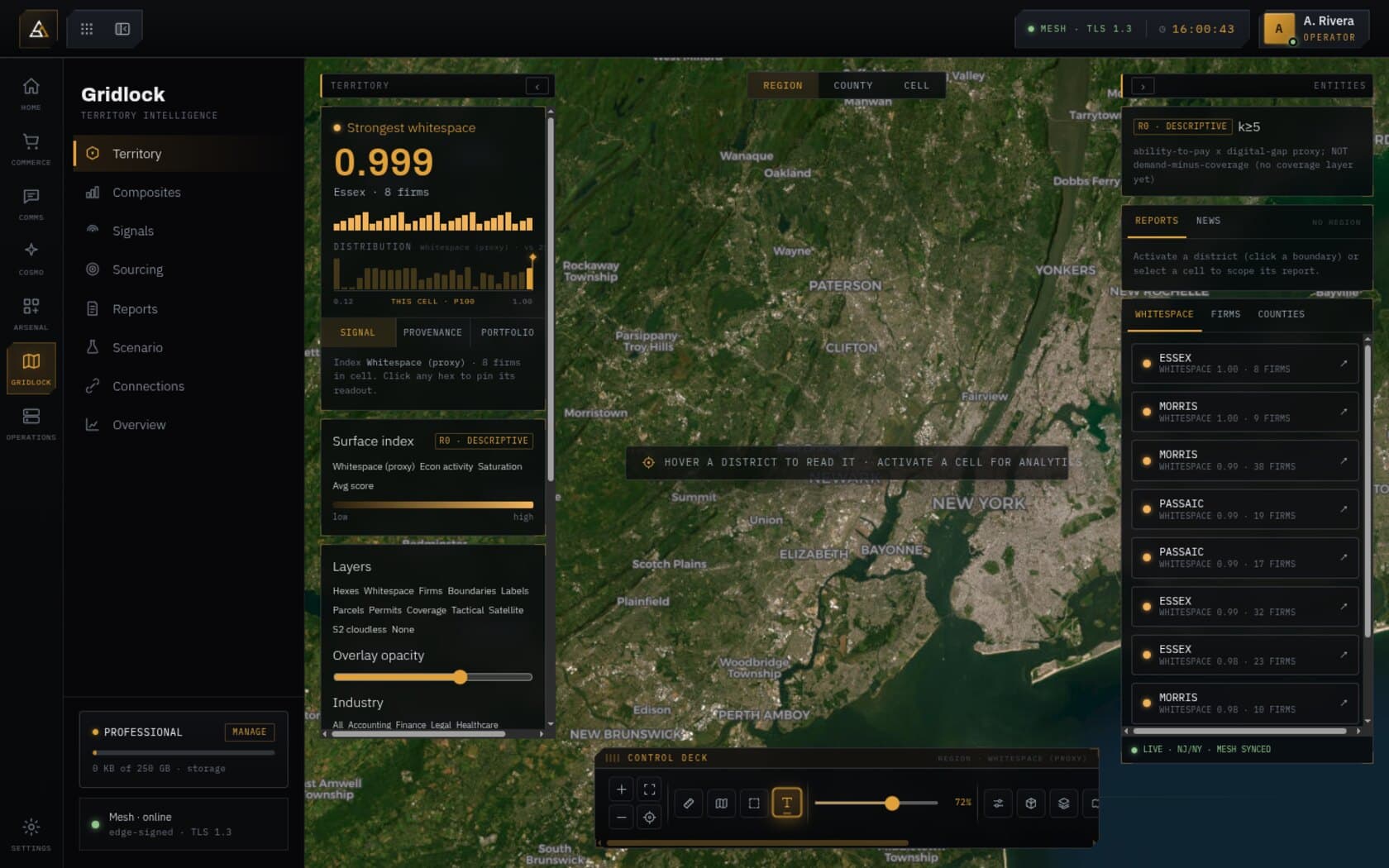Open Sourcing in the Gridlock menu

[184, 269]
